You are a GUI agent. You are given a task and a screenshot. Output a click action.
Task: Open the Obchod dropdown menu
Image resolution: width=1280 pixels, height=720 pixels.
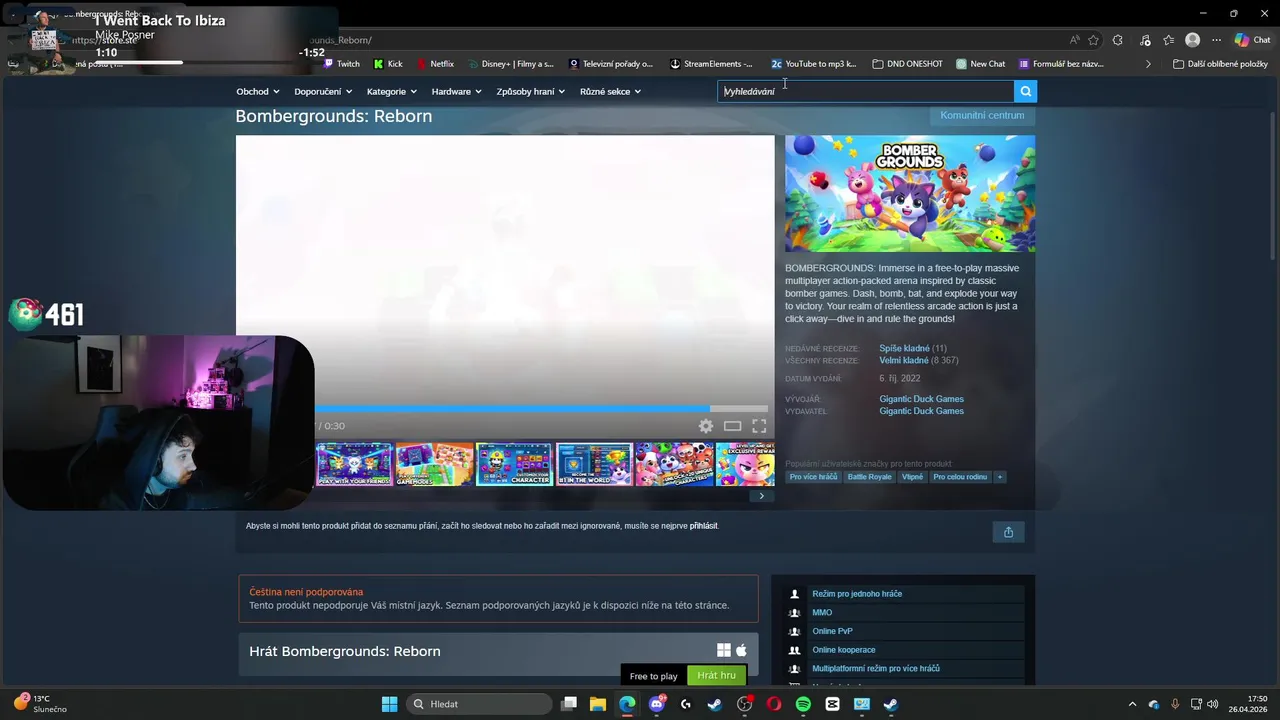click(257, 91)
